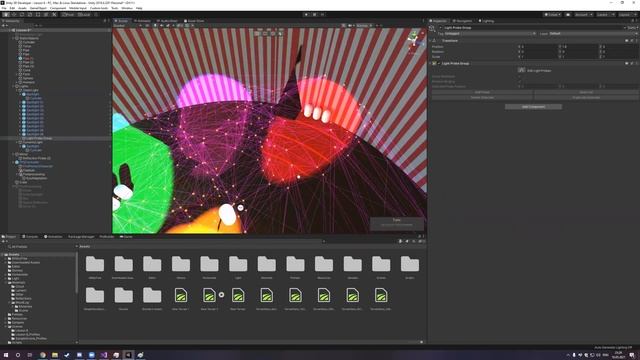Click the Delete Selected button
Image resolution: width=640 pixels, height=360 pixels.
click(482, 98)
